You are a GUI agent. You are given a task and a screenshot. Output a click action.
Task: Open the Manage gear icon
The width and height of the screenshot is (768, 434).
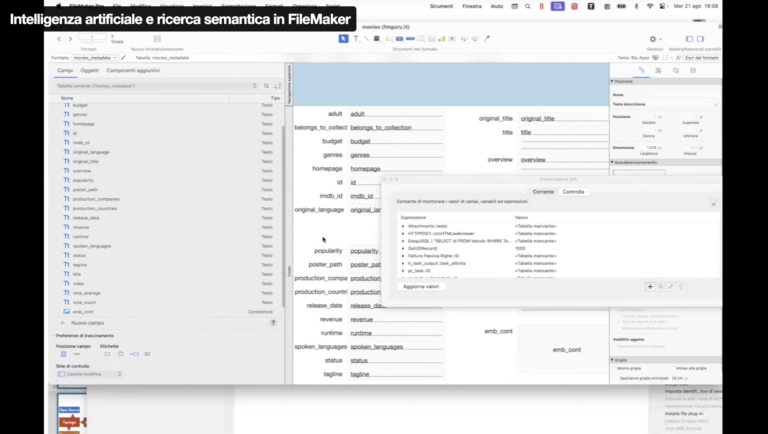[652, 39]
